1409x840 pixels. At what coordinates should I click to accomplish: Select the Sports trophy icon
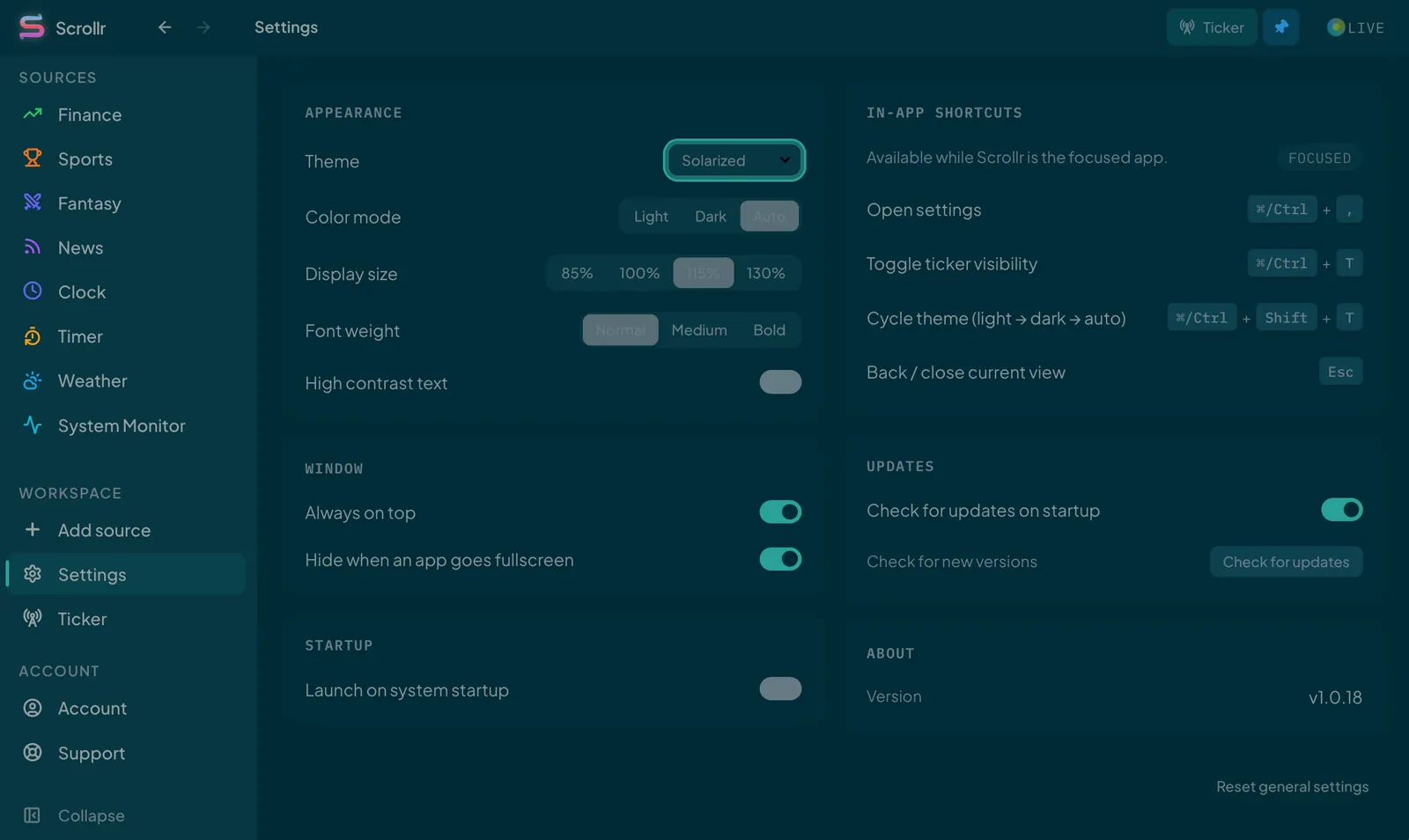tap(33, 158)
